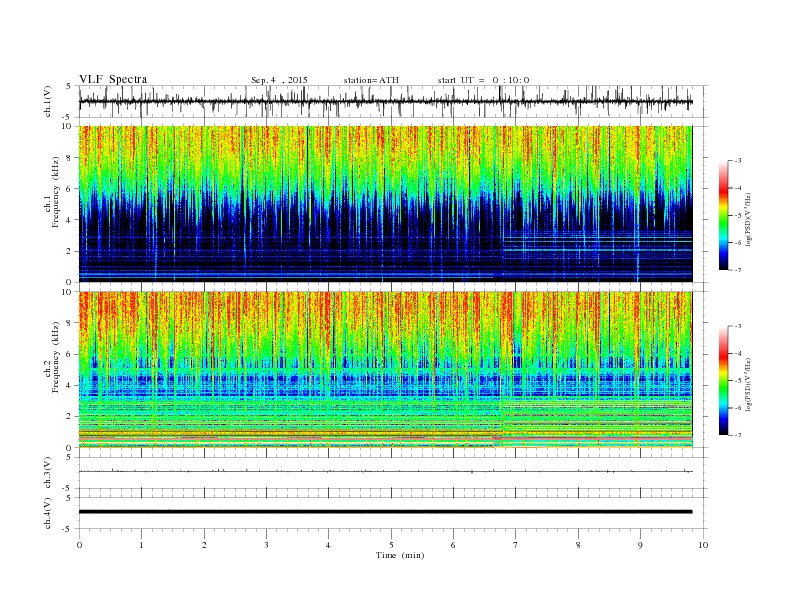Click the ch.3 voltage waveform trace
This screenshot has width=792, height=612.
(x=385, y=472)
